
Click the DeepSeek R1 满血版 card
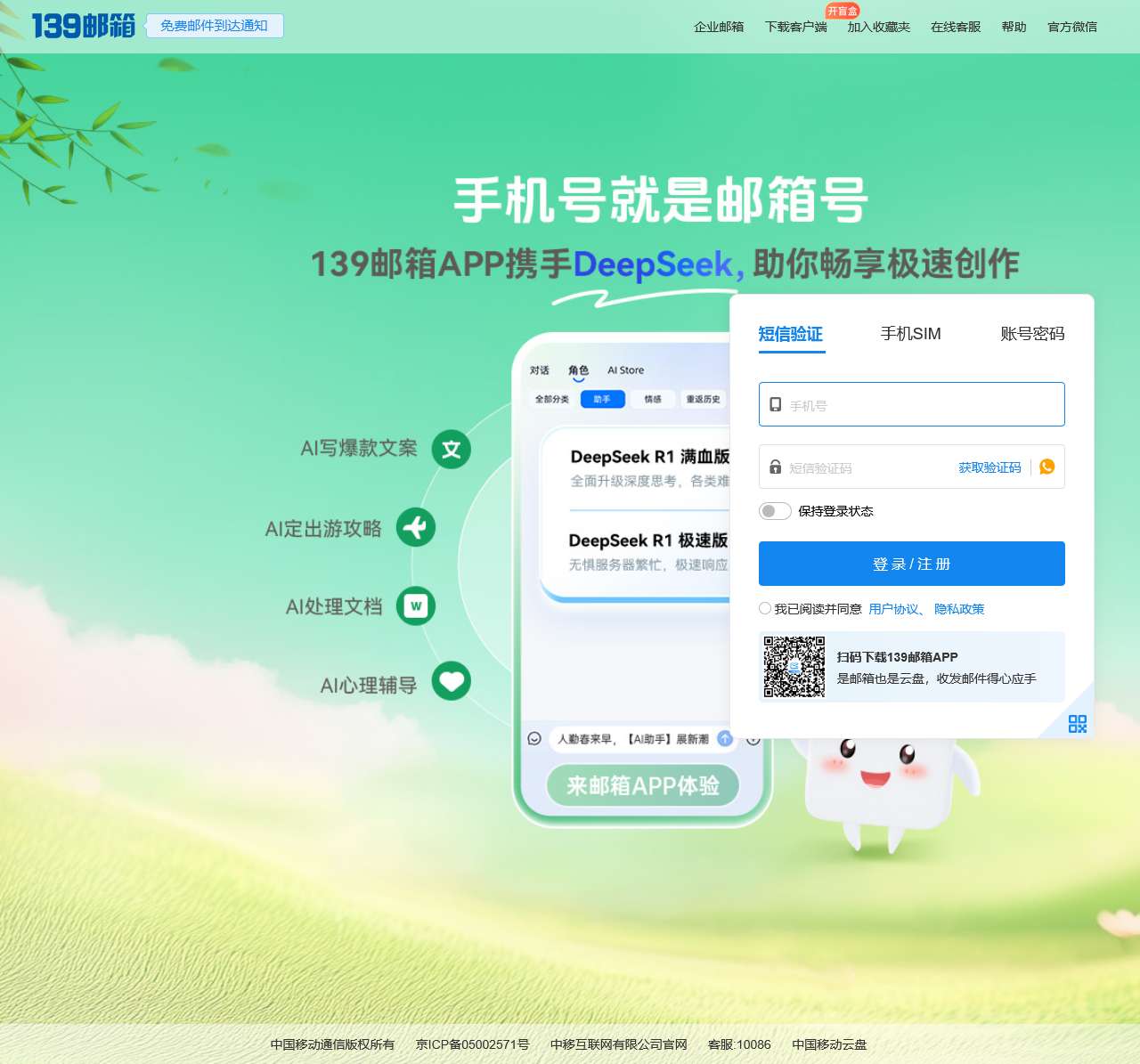[649, 468]
